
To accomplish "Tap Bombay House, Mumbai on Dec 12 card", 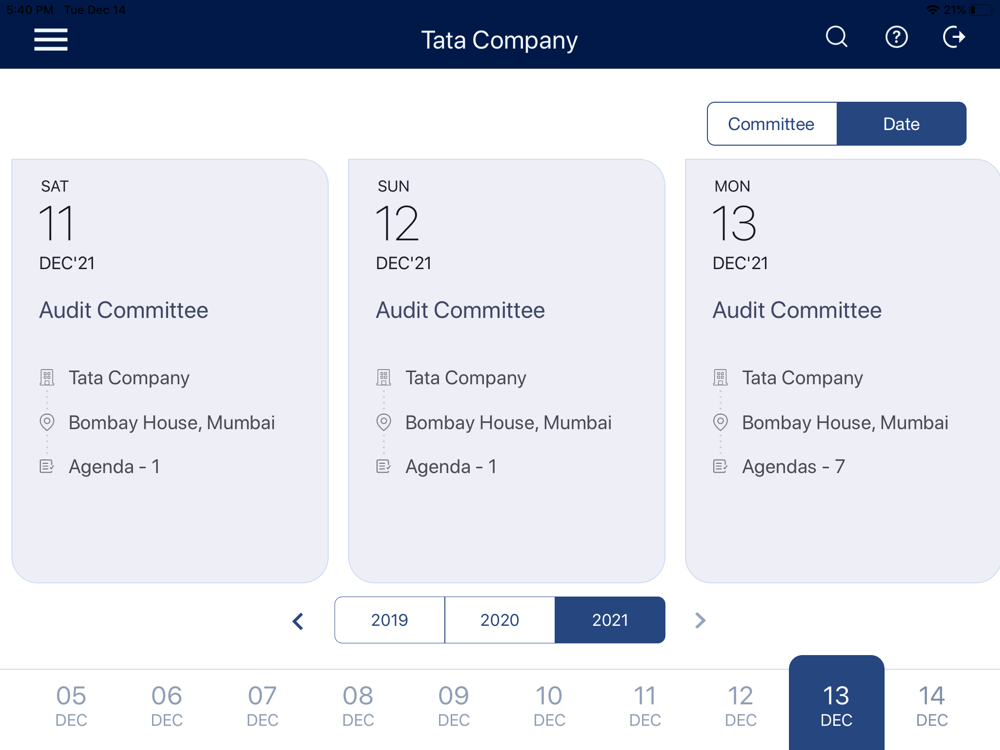I will pyautogui.click(x=508, y=422).
